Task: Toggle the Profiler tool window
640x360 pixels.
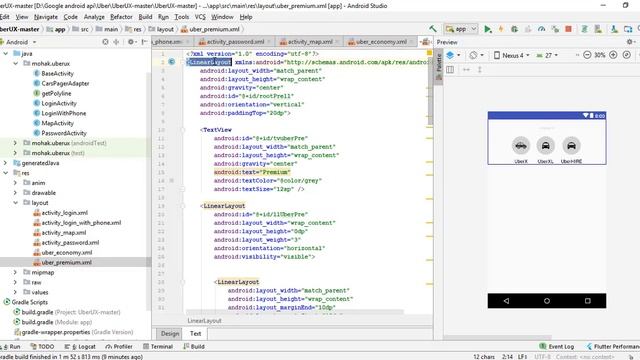Action: coord(119,347)
